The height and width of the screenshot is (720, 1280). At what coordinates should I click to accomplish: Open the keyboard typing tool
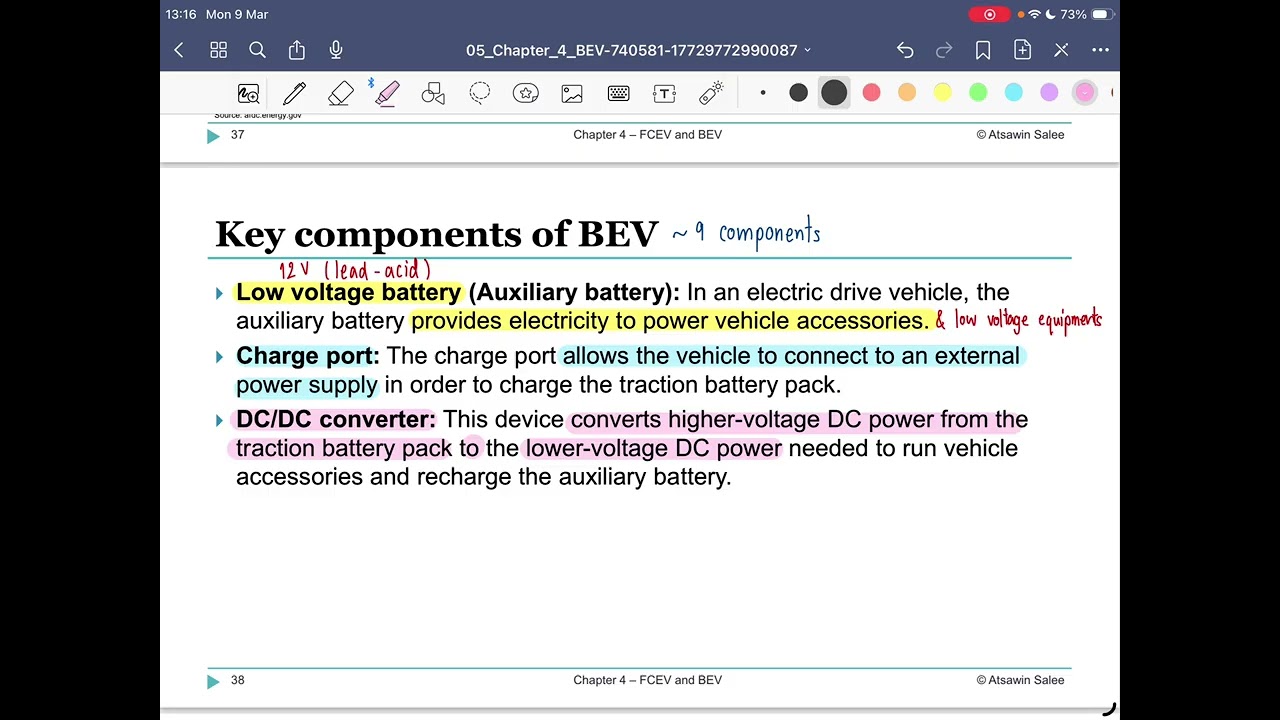point(618,94)
